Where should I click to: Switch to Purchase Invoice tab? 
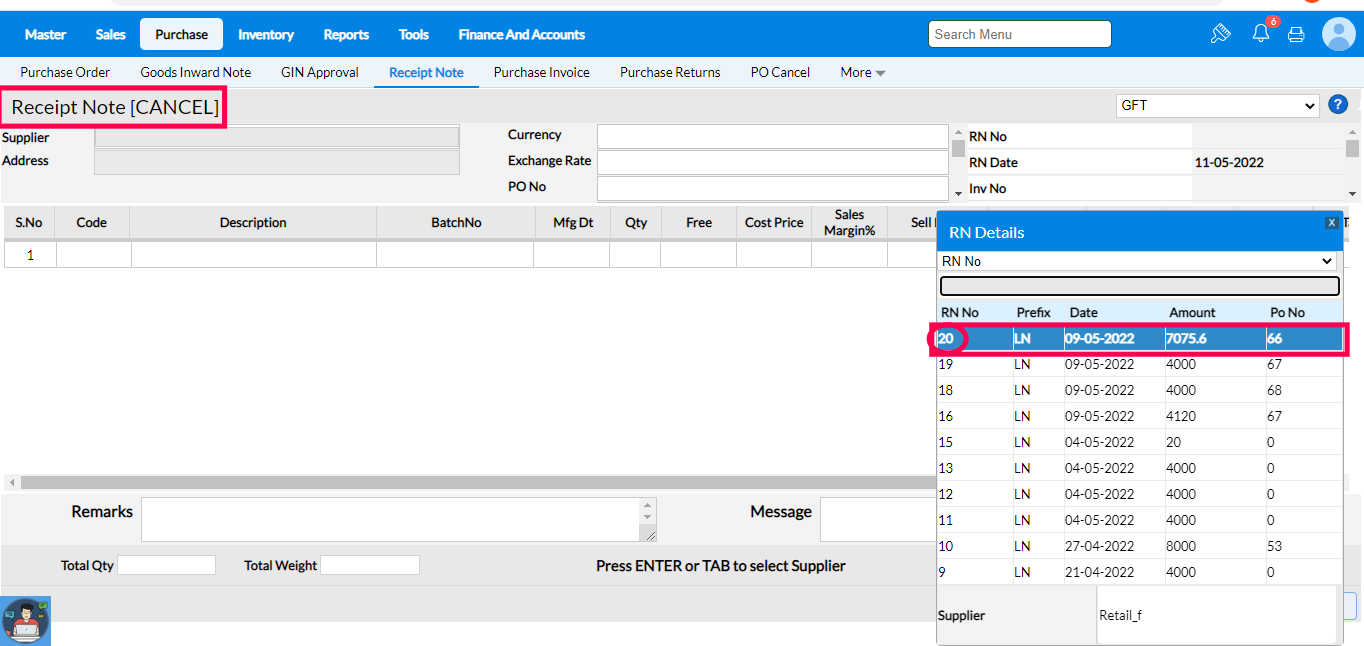click(541, 72)
